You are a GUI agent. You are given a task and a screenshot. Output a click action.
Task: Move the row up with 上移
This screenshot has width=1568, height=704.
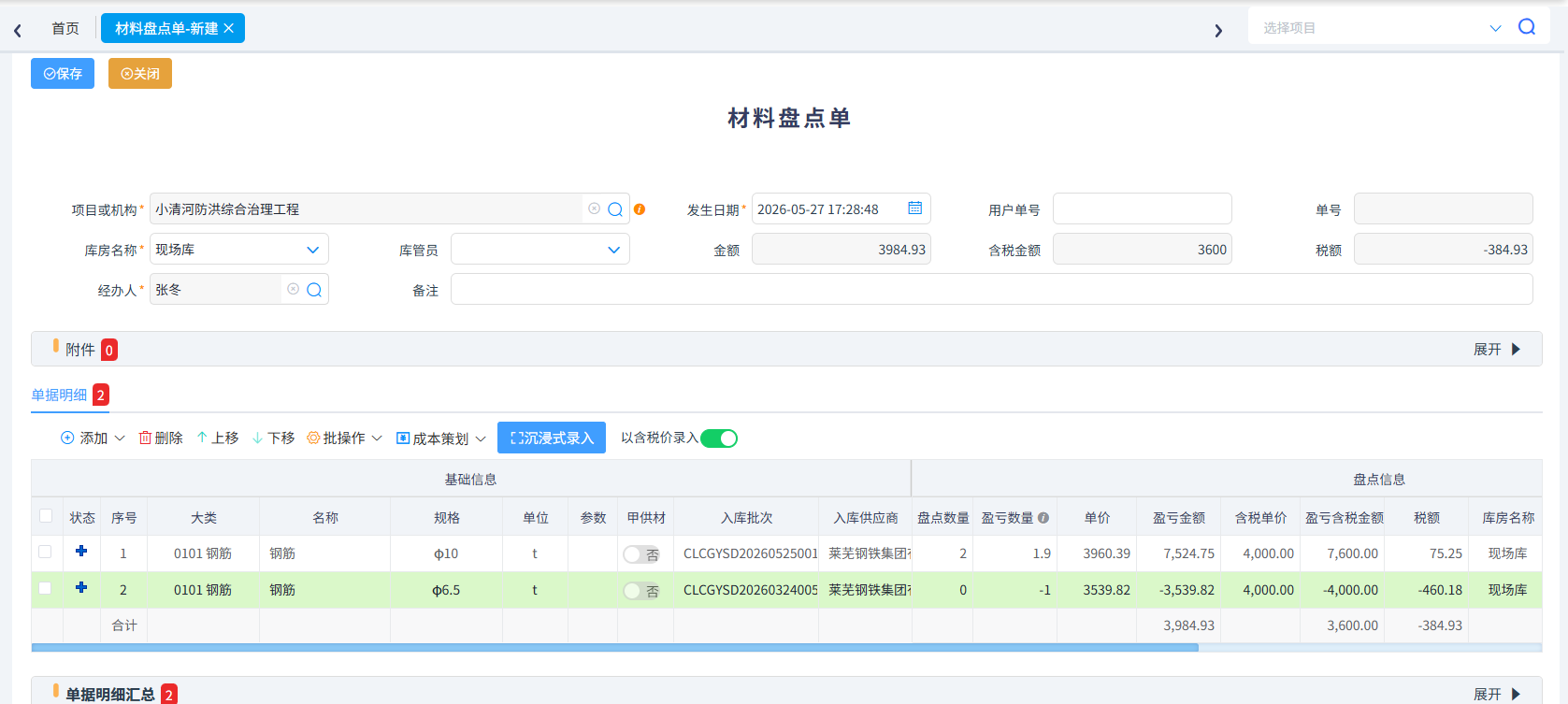(x=217, y=438)
